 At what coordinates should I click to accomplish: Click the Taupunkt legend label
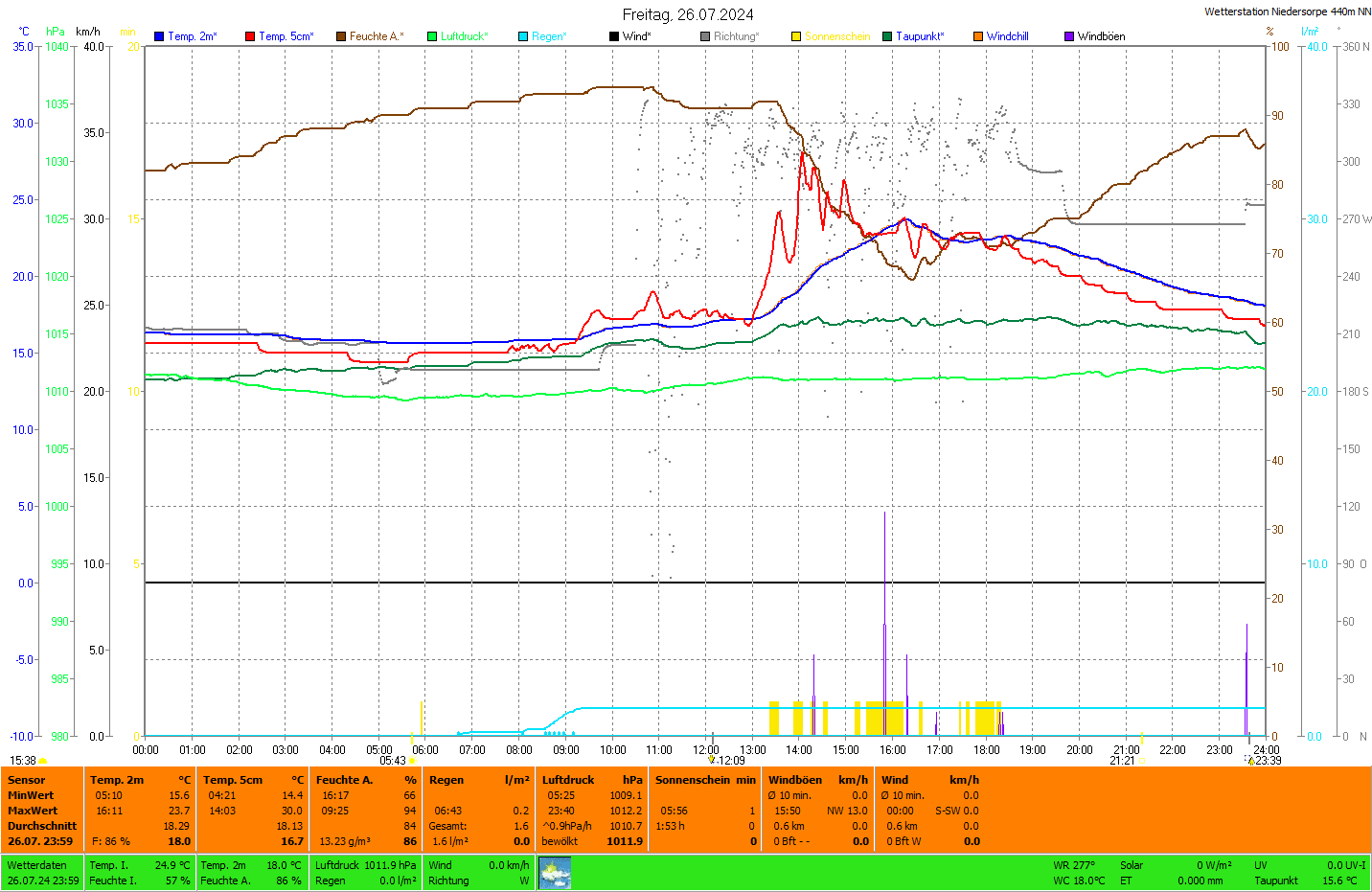pos(920,36)
